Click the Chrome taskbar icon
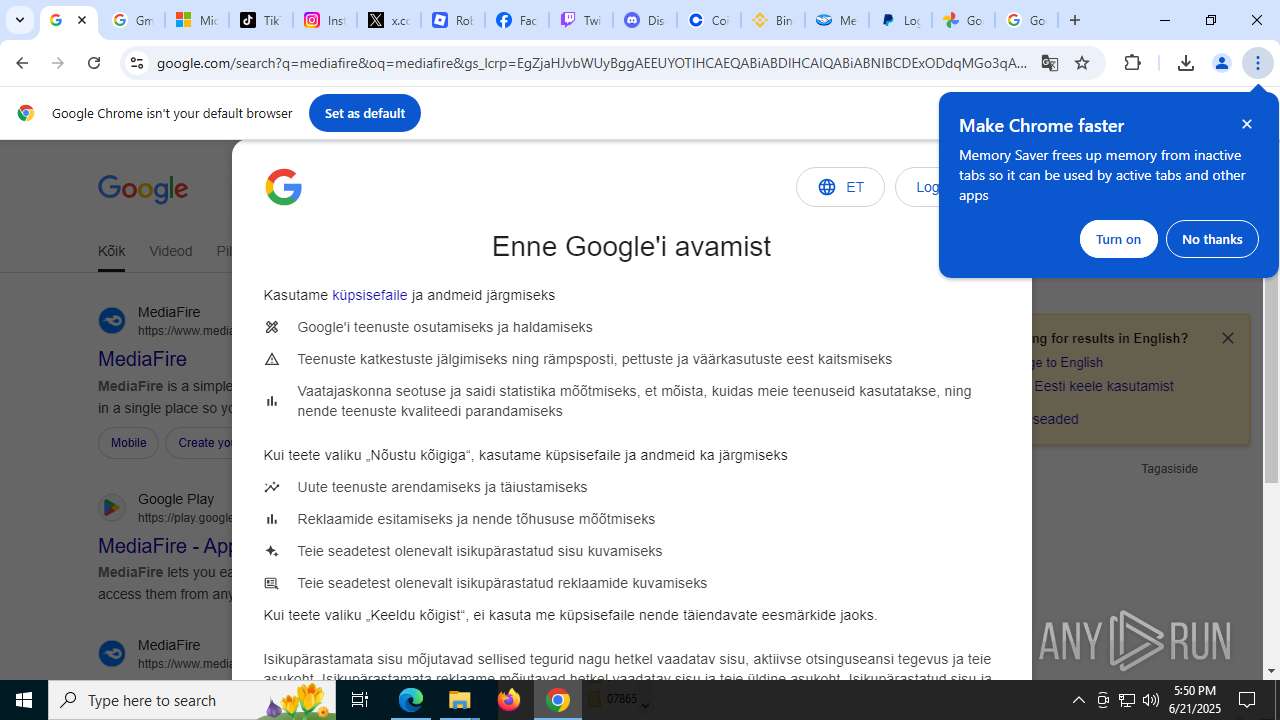The height and width of the screenshot is (720, 1280). click(x=558, y=700)
